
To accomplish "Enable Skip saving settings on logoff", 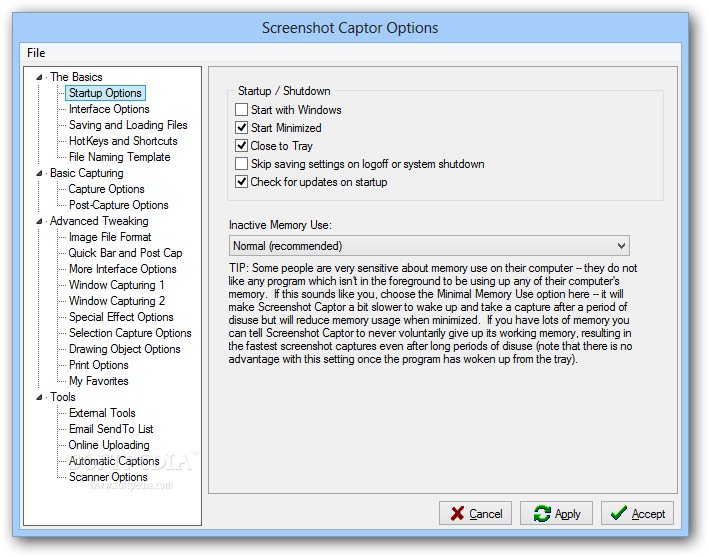I will tap(241, 164).
